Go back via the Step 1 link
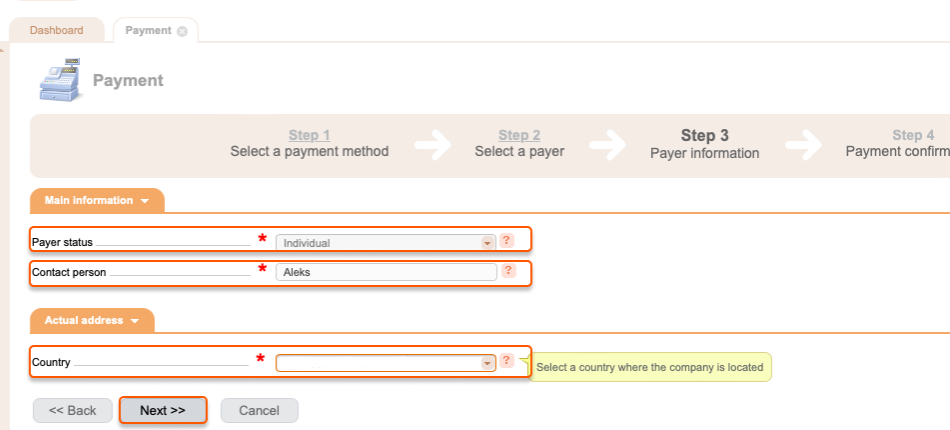 [310, 135]
